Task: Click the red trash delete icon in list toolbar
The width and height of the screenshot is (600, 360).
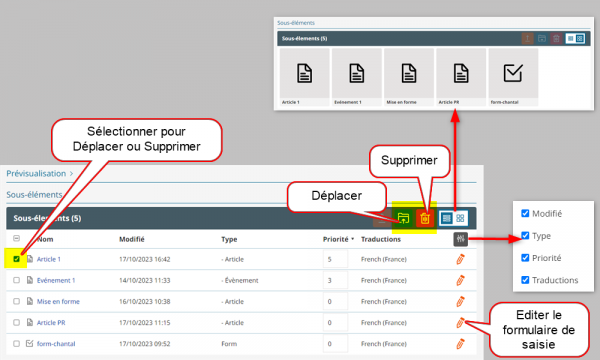Action: pyautogui.click(x=425, y=218)
